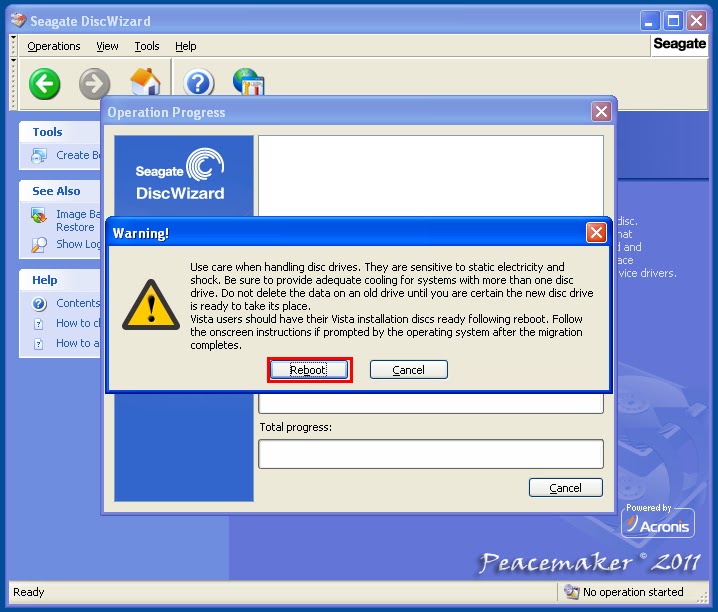Click the green Back arrow icon

tap(44, 84)
